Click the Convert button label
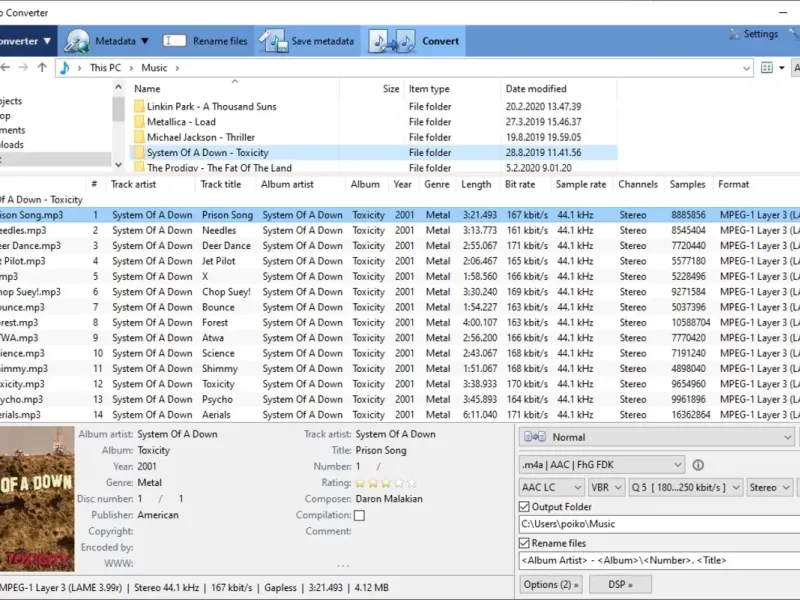 pyautogui.click(x=440, y=41)
